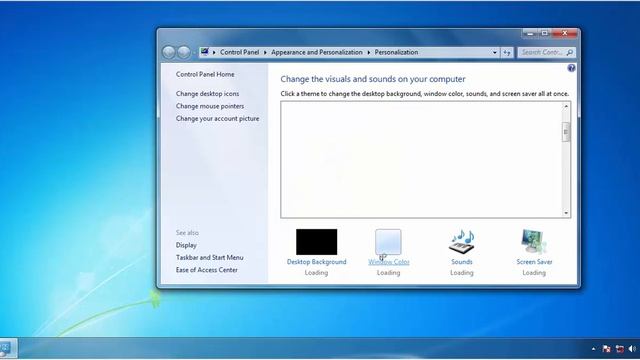This screenshot has width=640, height=360.
Task: Close the Personalization window
Action: (565, 33)
